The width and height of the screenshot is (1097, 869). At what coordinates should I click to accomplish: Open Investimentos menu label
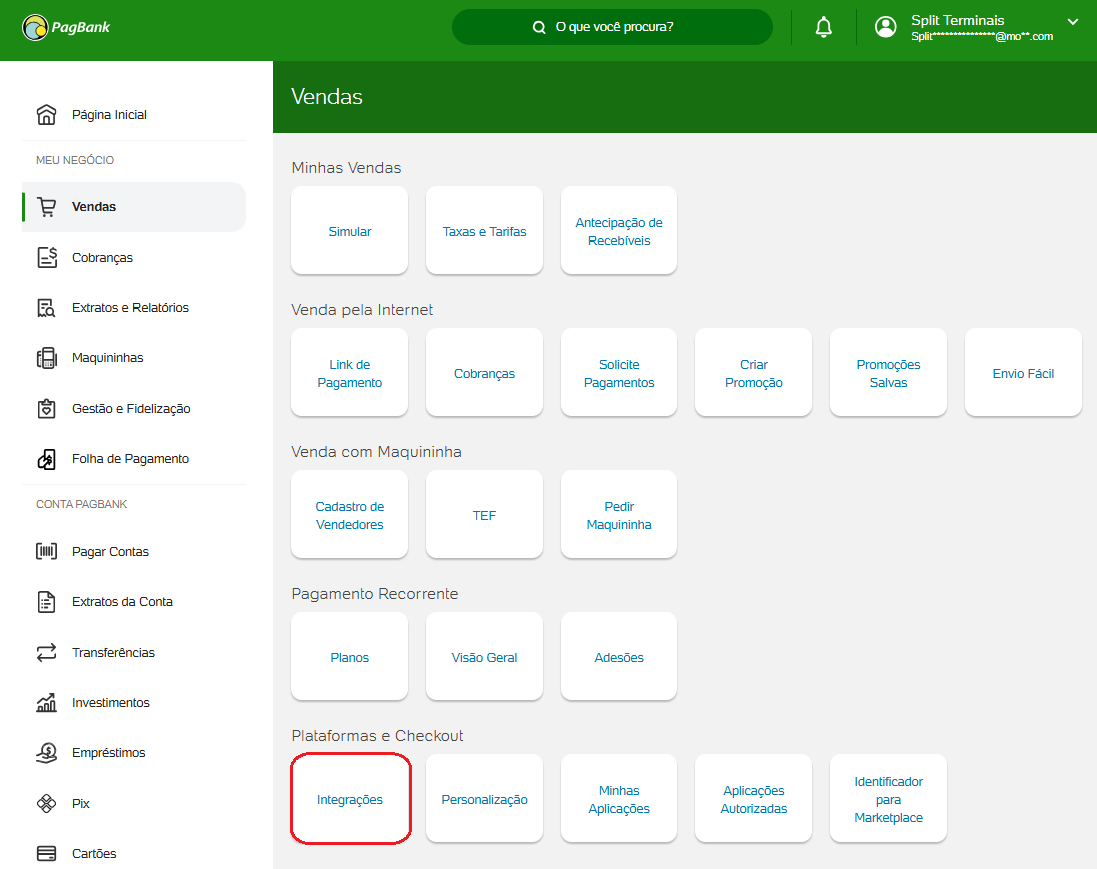111,702
